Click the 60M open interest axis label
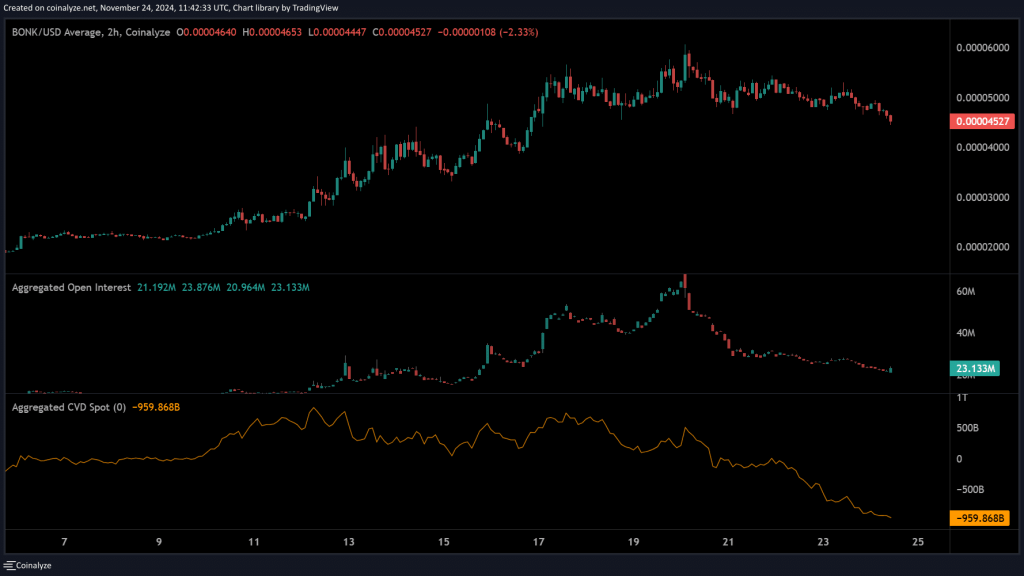The image size is (1024, 576). click(x=965, y=292)
